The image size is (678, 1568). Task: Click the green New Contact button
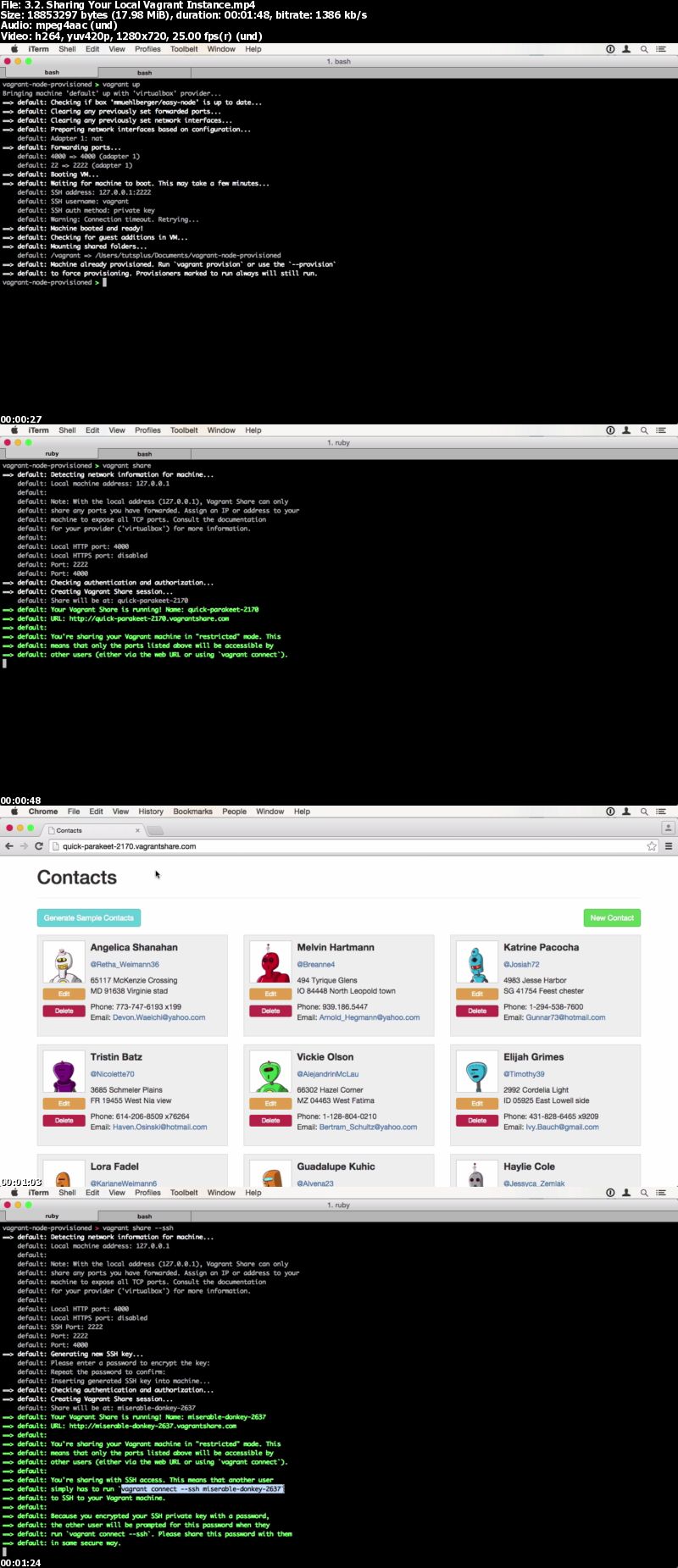(x=612, y=917)
